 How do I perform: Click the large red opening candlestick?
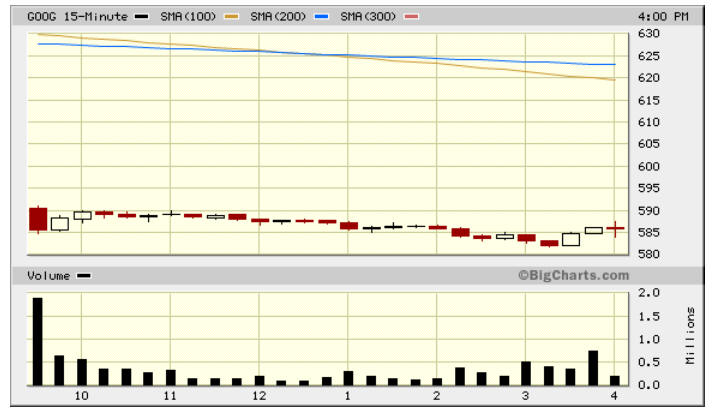38,219
